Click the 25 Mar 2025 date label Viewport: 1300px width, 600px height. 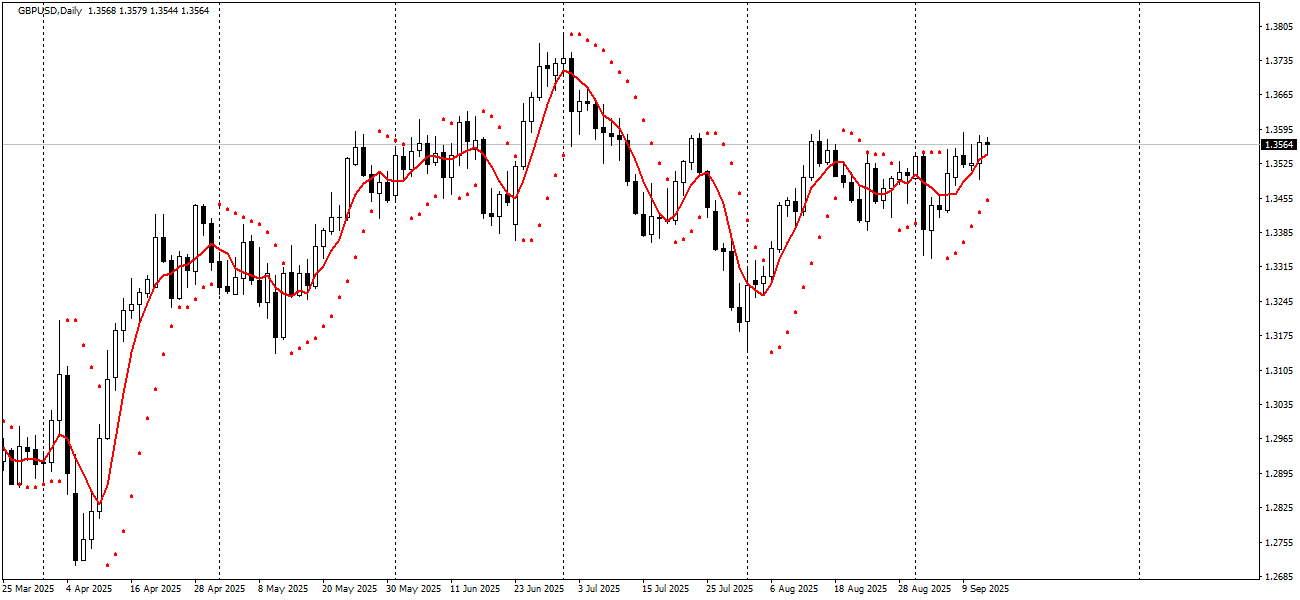coord(28,589)
